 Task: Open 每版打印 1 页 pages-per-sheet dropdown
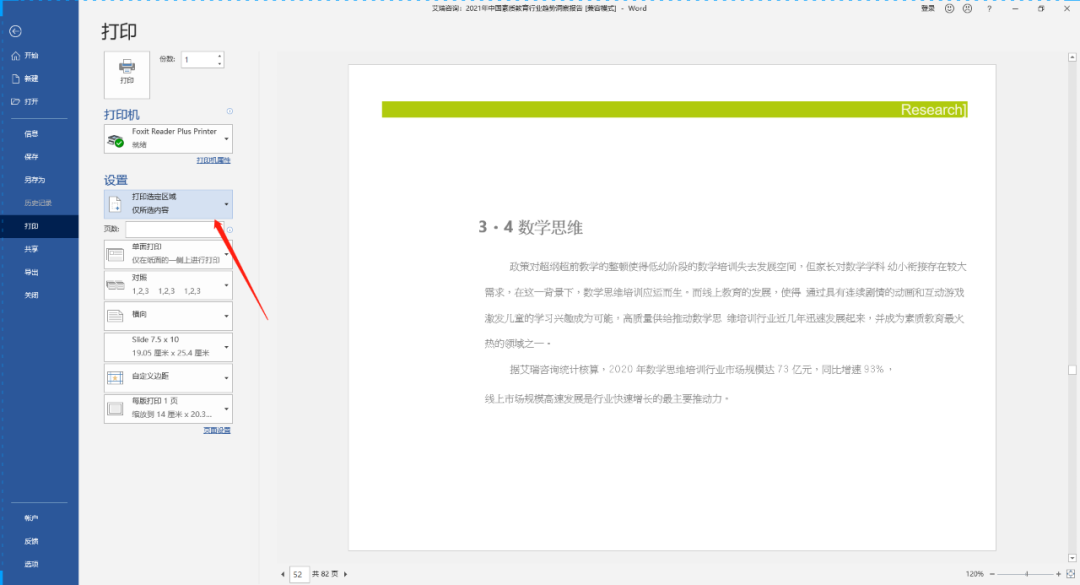[x=168, y=408]
